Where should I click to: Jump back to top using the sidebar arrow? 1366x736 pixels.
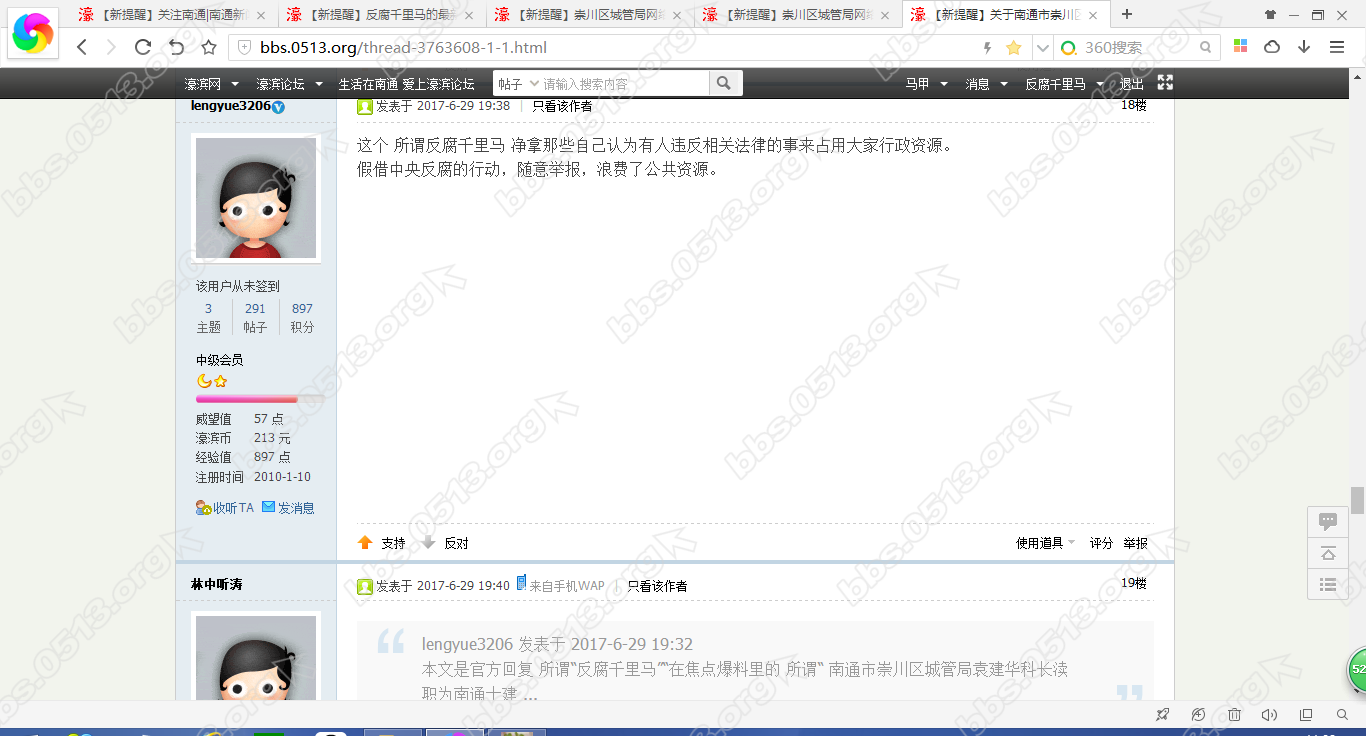tap(1328, 553)
